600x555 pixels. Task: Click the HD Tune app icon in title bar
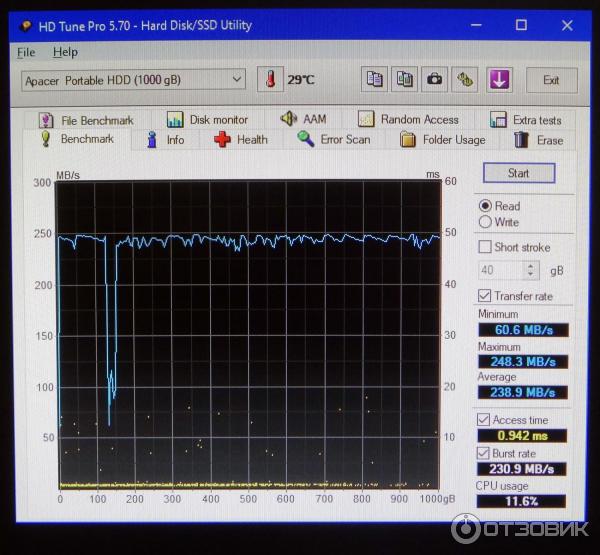[x=26, y=26]
